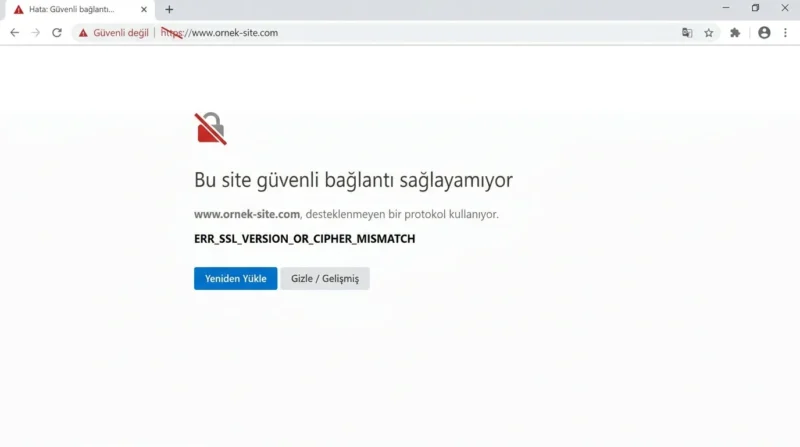This screenshot has height=447, width=800.
Task: Minimize the browser window
Action: [x=726, y=8]
